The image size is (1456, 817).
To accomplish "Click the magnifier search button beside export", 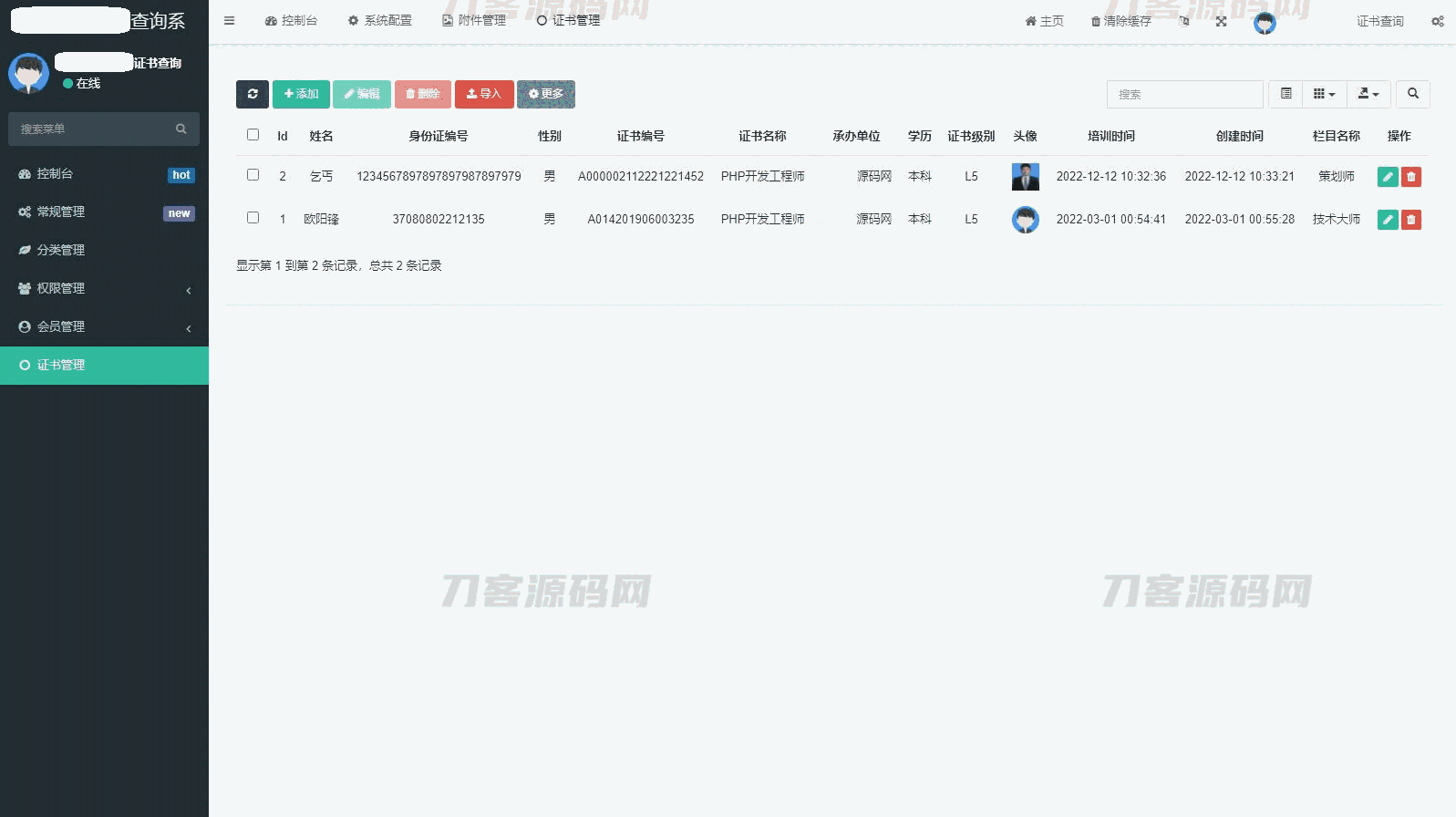I will point(1413,94).
